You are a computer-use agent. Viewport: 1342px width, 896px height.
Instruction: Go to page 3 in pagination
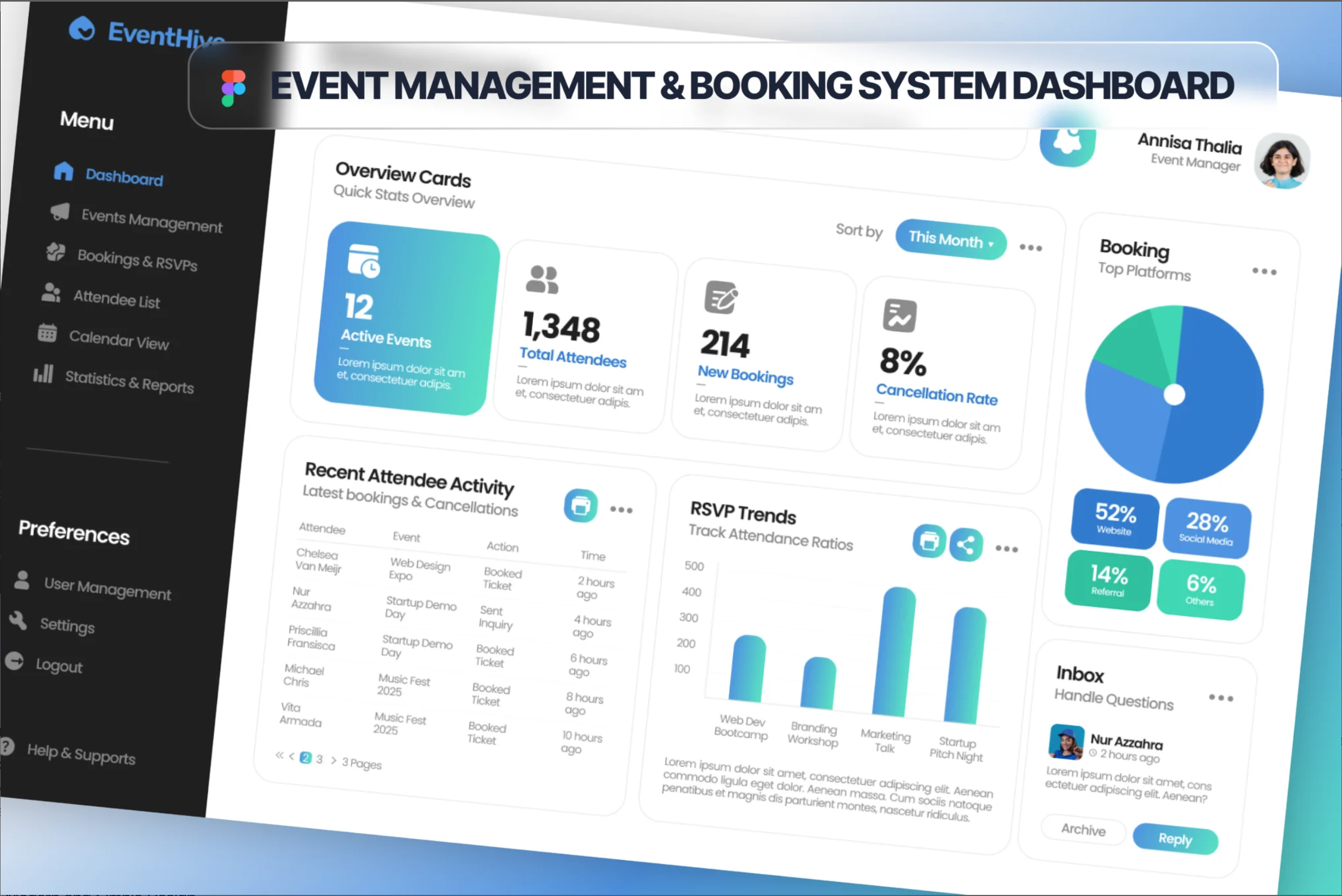[320, 760]
